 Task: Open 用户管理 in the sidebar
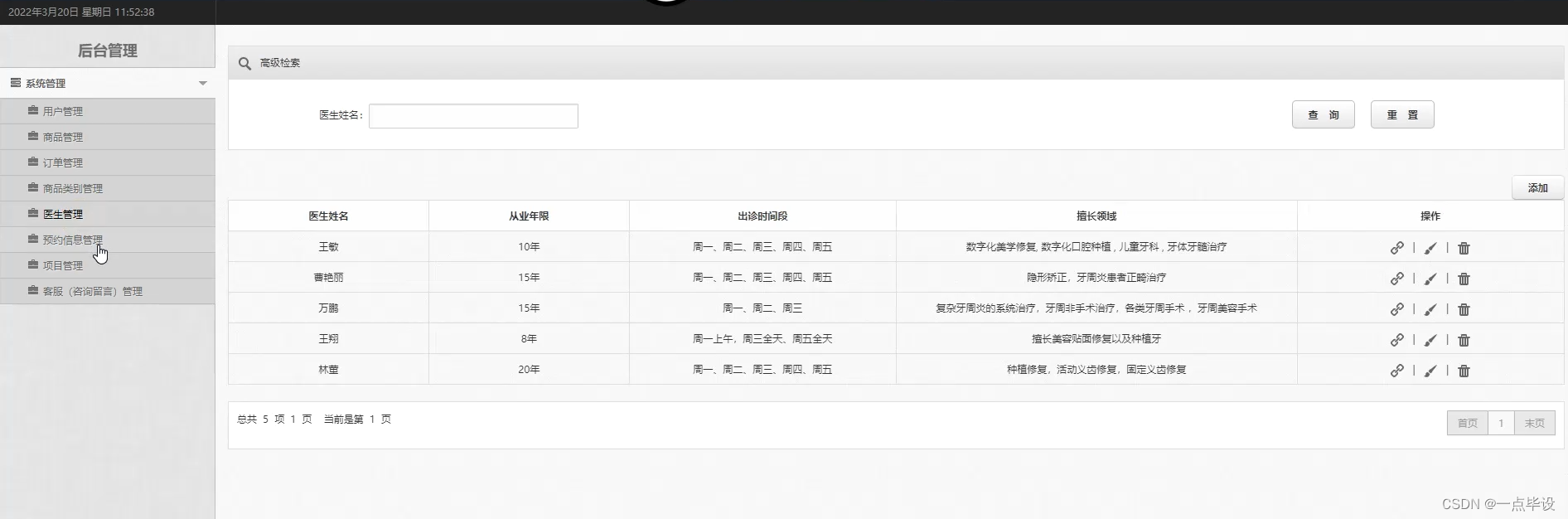pyautogui.click(x=108, y=111)
